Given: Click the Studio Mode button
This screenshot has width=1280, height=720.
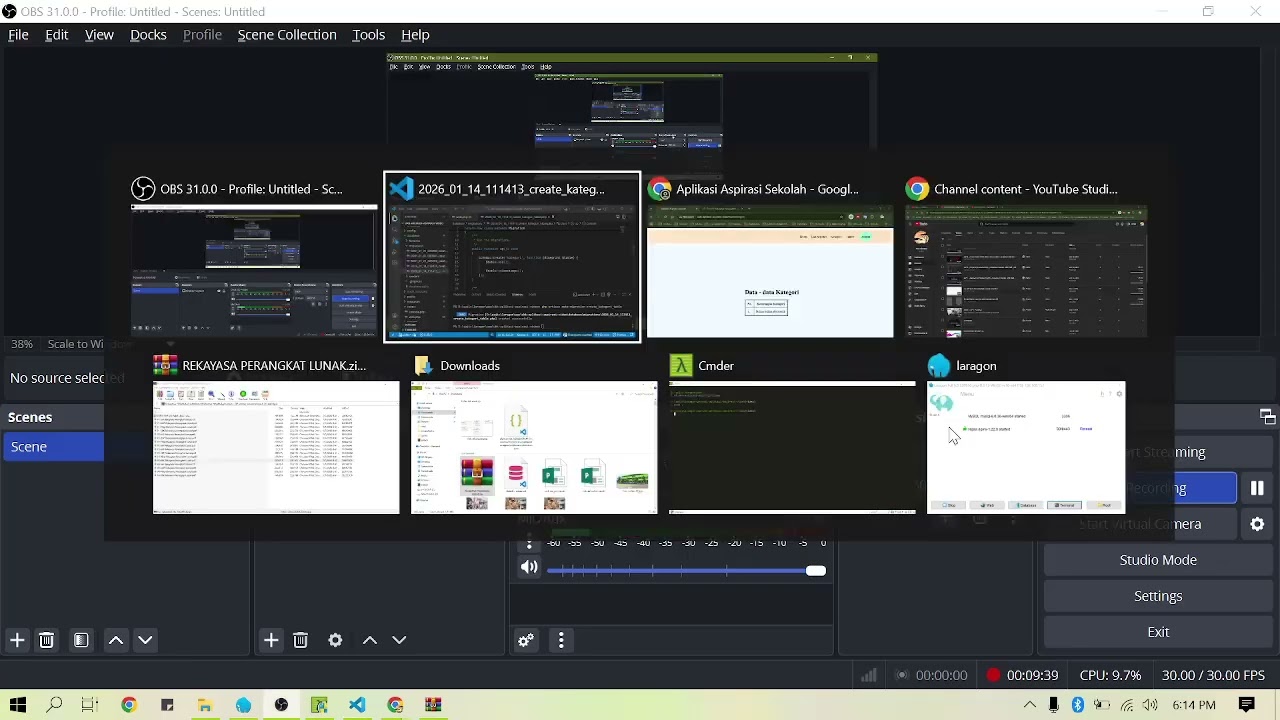Looking at the screenshot, I should (1158, 560).
